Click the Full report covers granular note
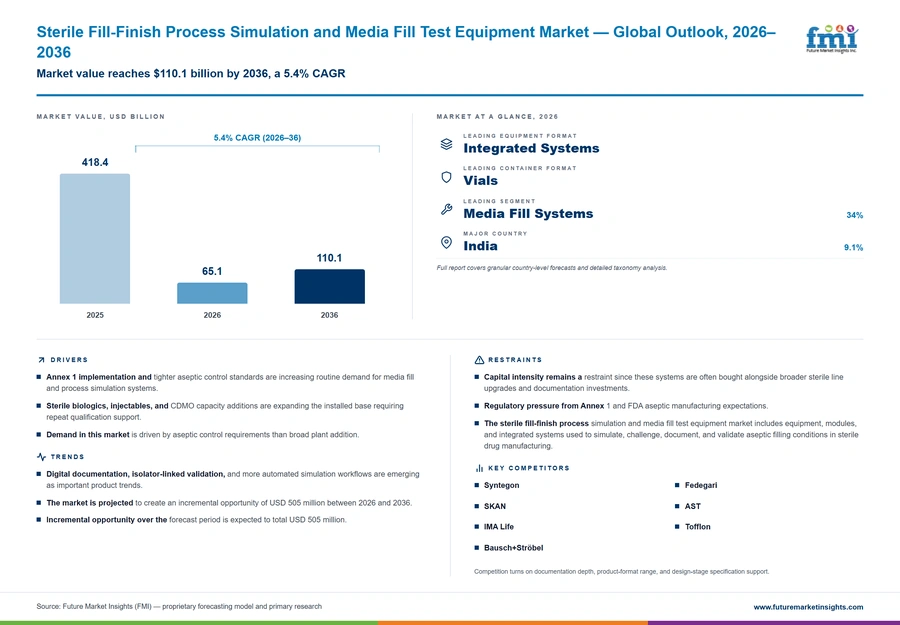Viewport: 900px width, 625px height. point(552,268)
